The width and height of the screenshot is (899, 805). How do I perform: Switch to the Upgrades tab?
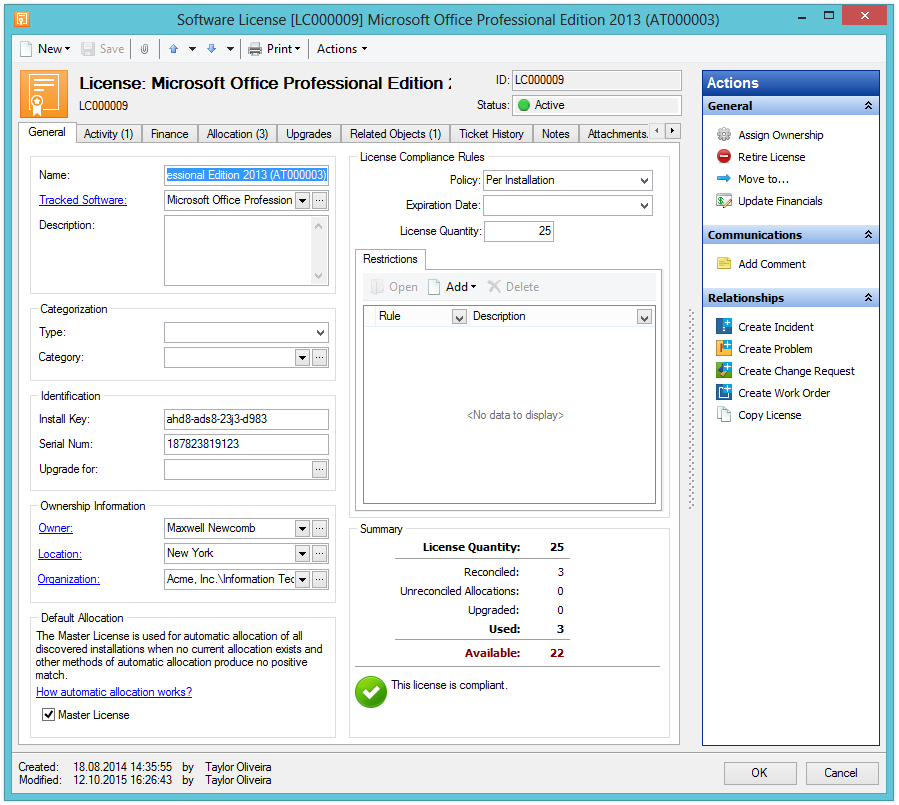309,134
